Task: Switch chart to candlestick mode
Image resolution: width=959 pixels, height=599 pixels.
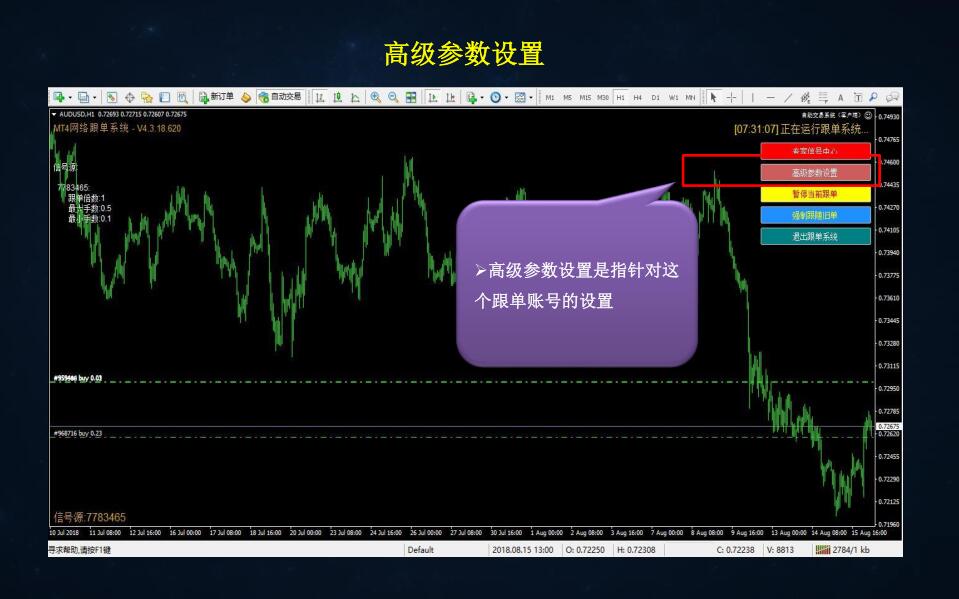Action: pos(338,97)
